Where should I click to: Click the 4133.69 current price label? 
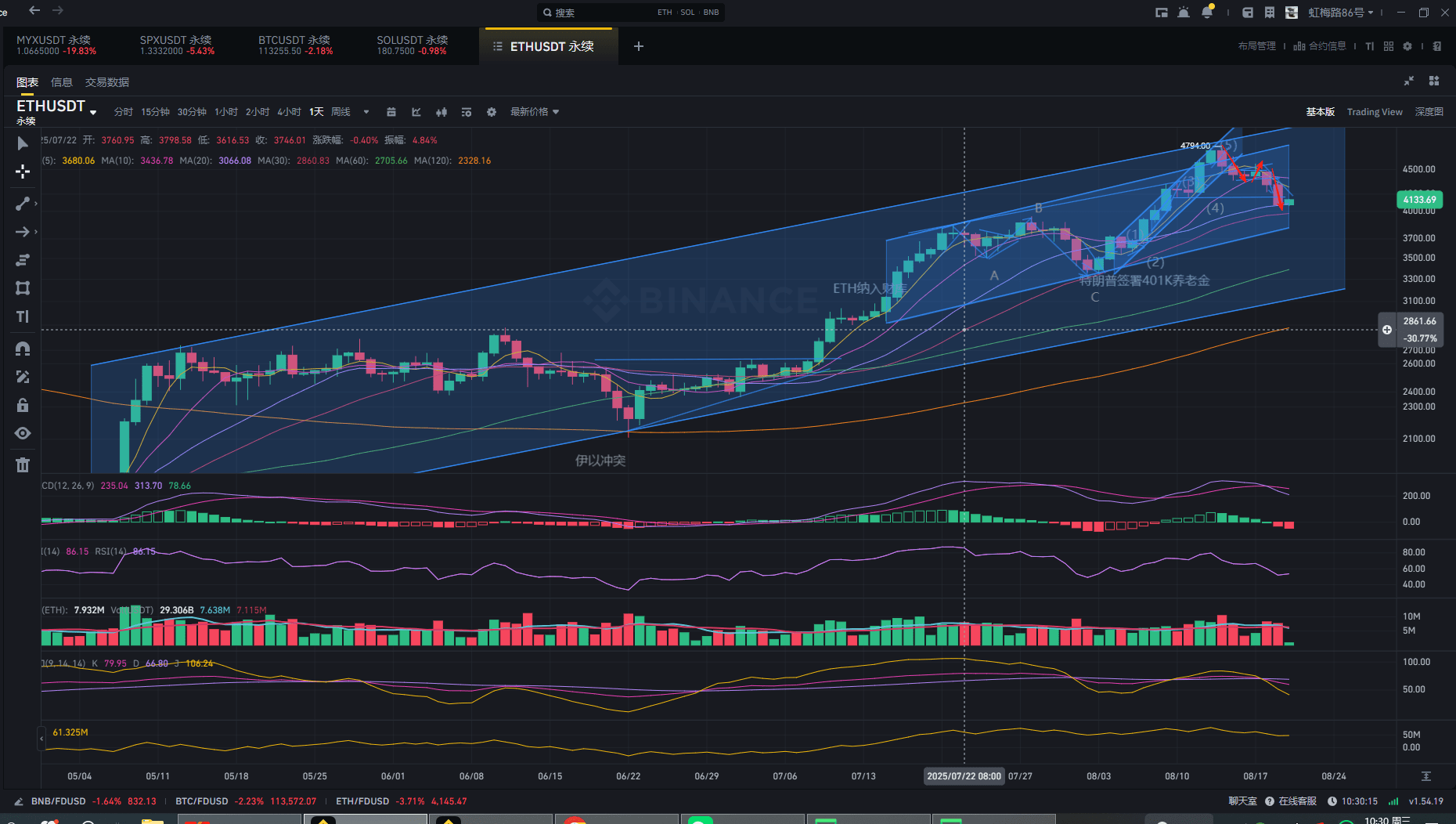pyautogui.click(x=1419, y=200)
